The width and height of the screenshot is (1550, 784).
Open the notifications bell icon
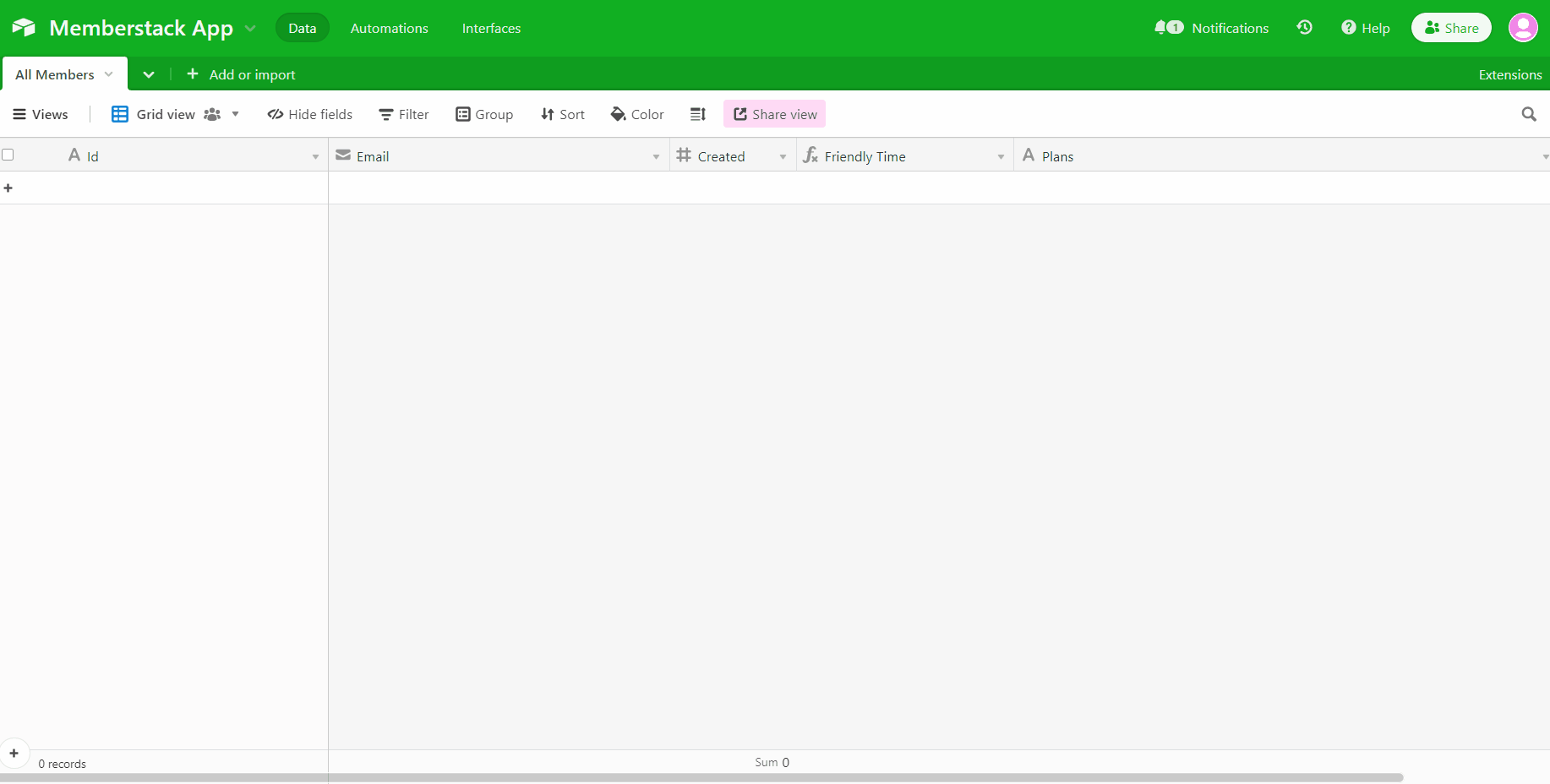point(1160,28)
